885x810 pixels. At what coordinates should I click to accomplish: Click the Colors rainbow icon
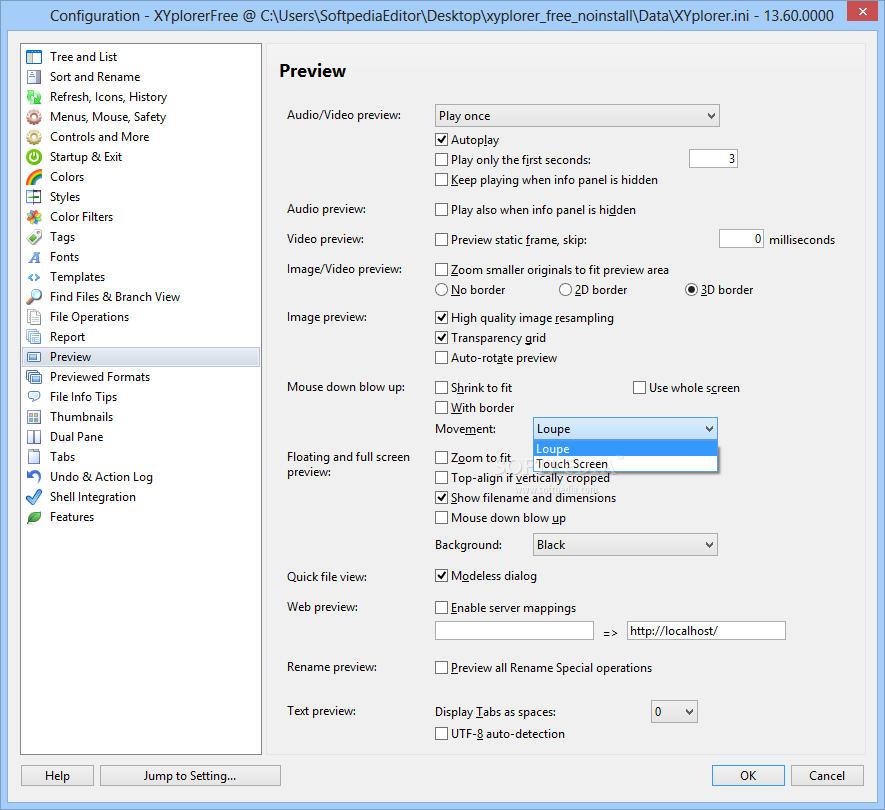click(x=34, y=177)
